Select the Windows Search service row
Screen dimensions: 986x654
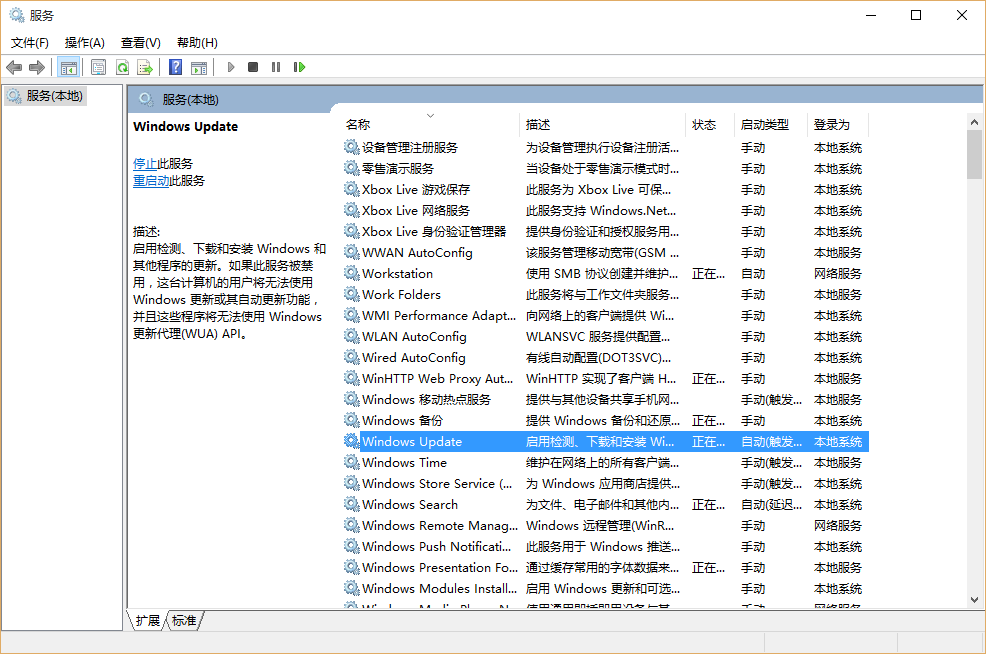(x=410, y=505)
